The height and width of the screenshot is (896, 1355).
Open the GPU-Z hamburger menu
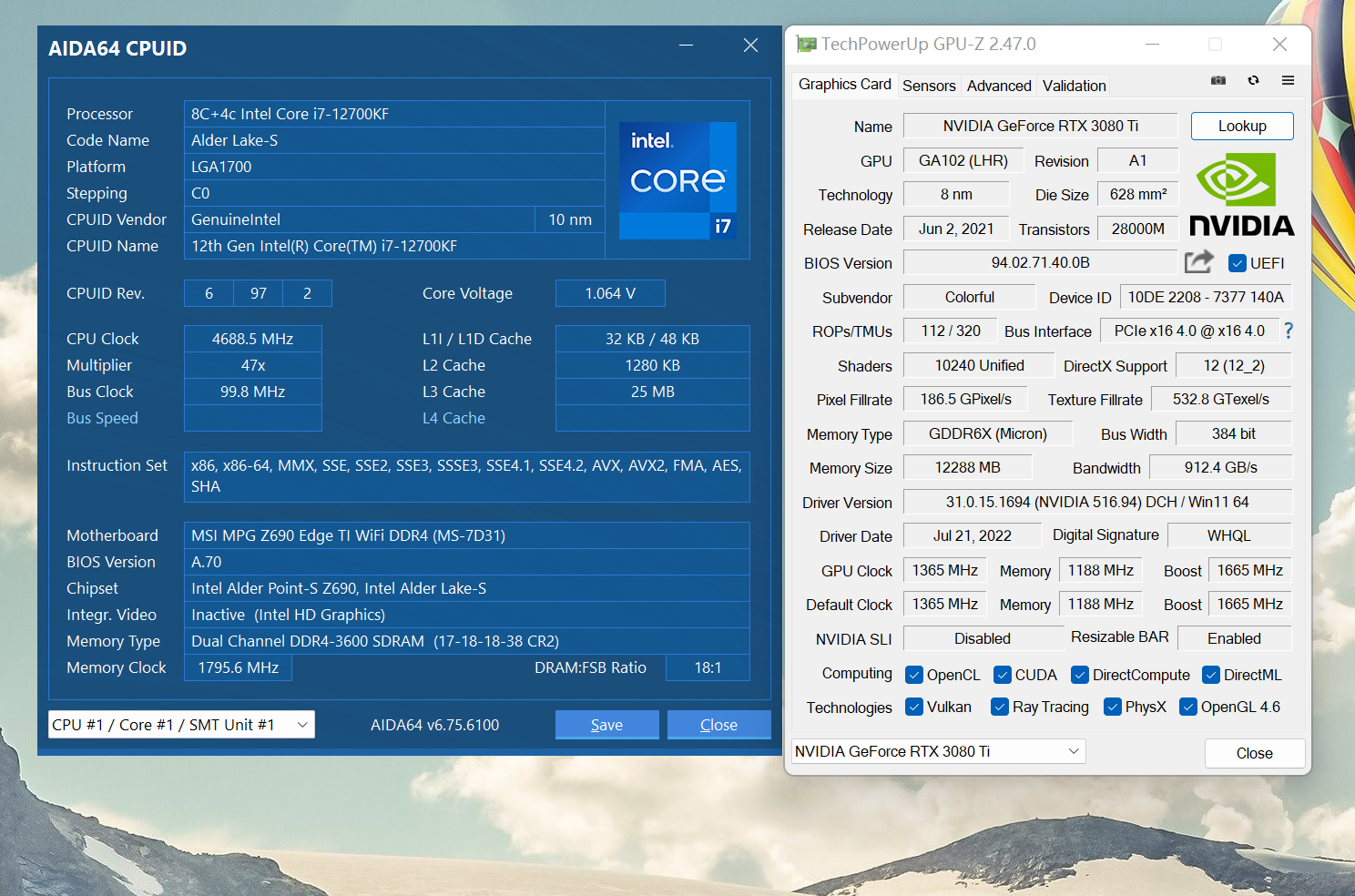coord(1288,80)
